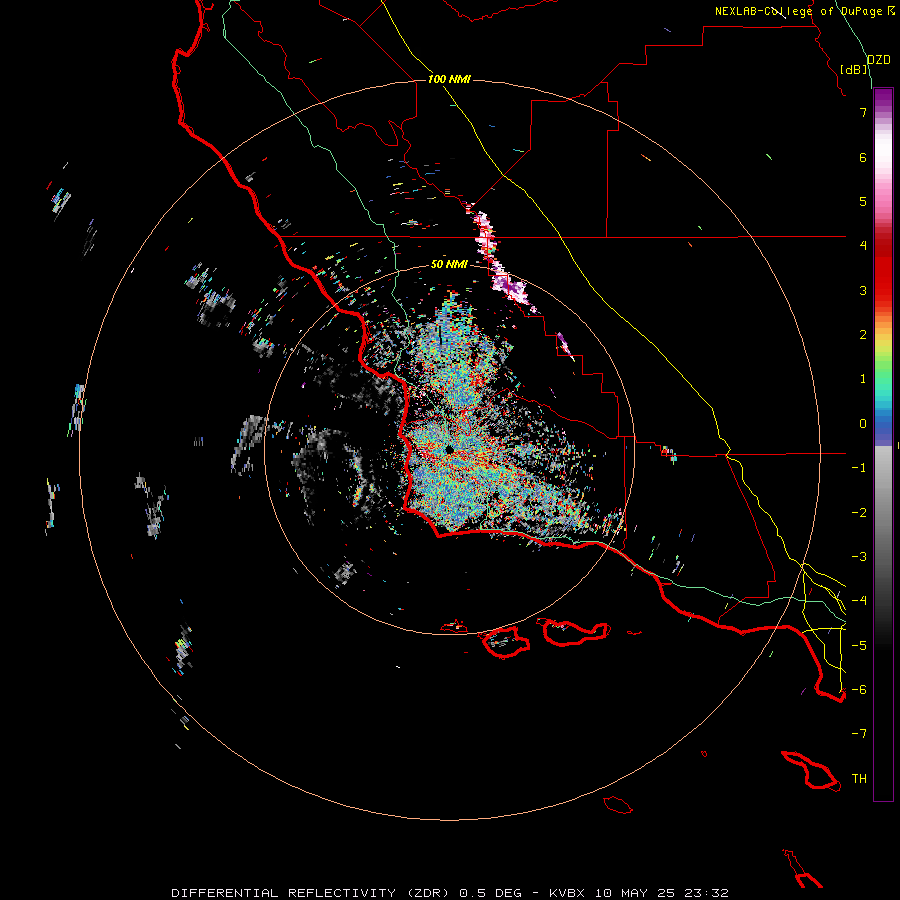The image size is (900, 900).
Task: Click the 7 value on color scale
Action: 863,112
